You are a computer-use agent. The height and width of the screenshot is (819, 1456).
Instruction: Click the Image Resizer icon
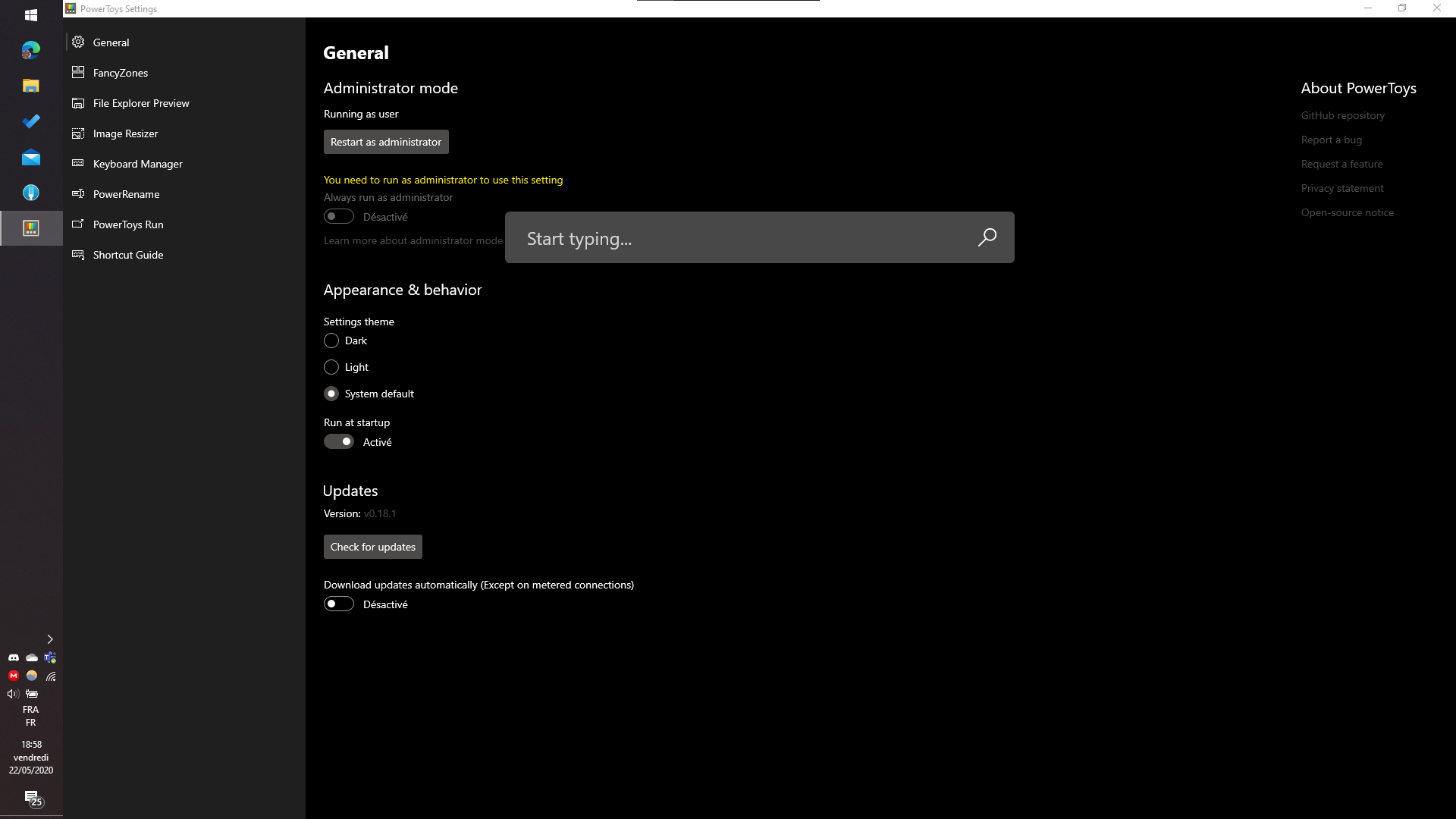coord(78,133)
